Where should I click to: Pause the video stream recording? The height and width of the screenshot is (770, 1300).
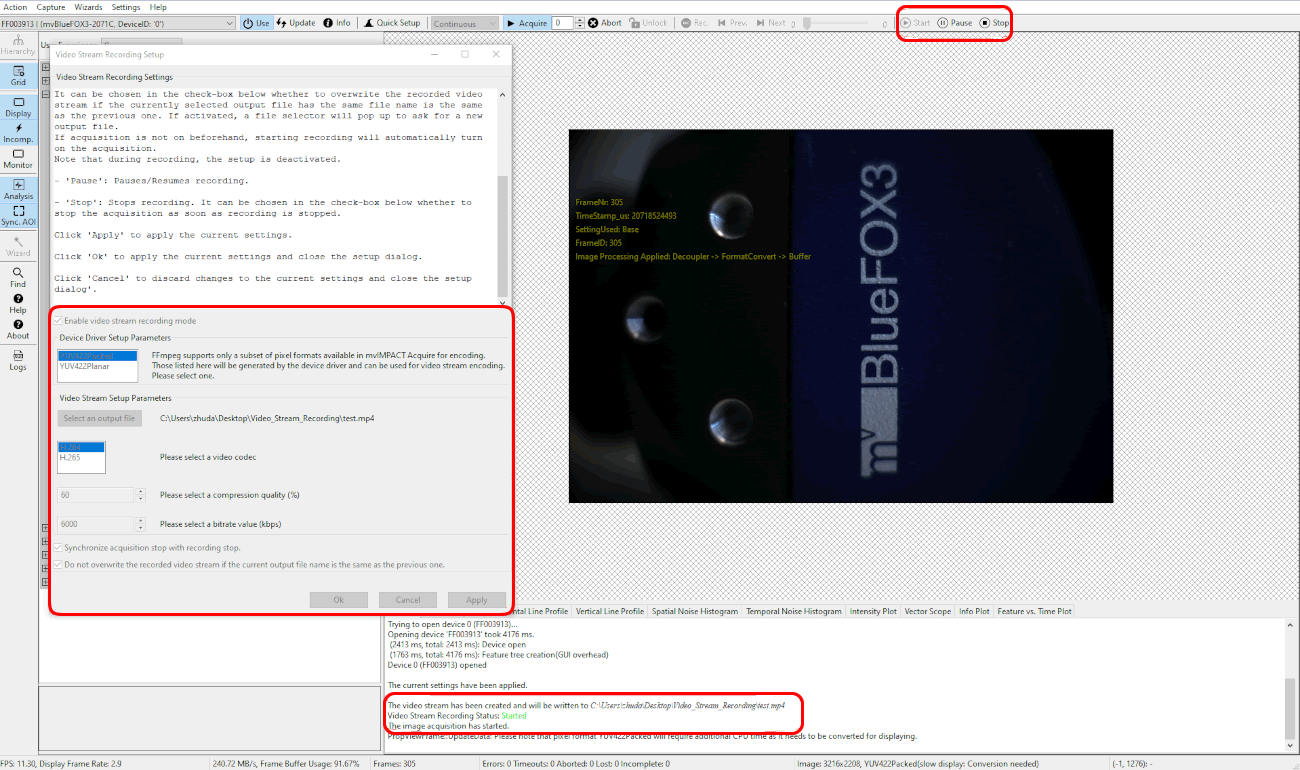click(954, 23)
